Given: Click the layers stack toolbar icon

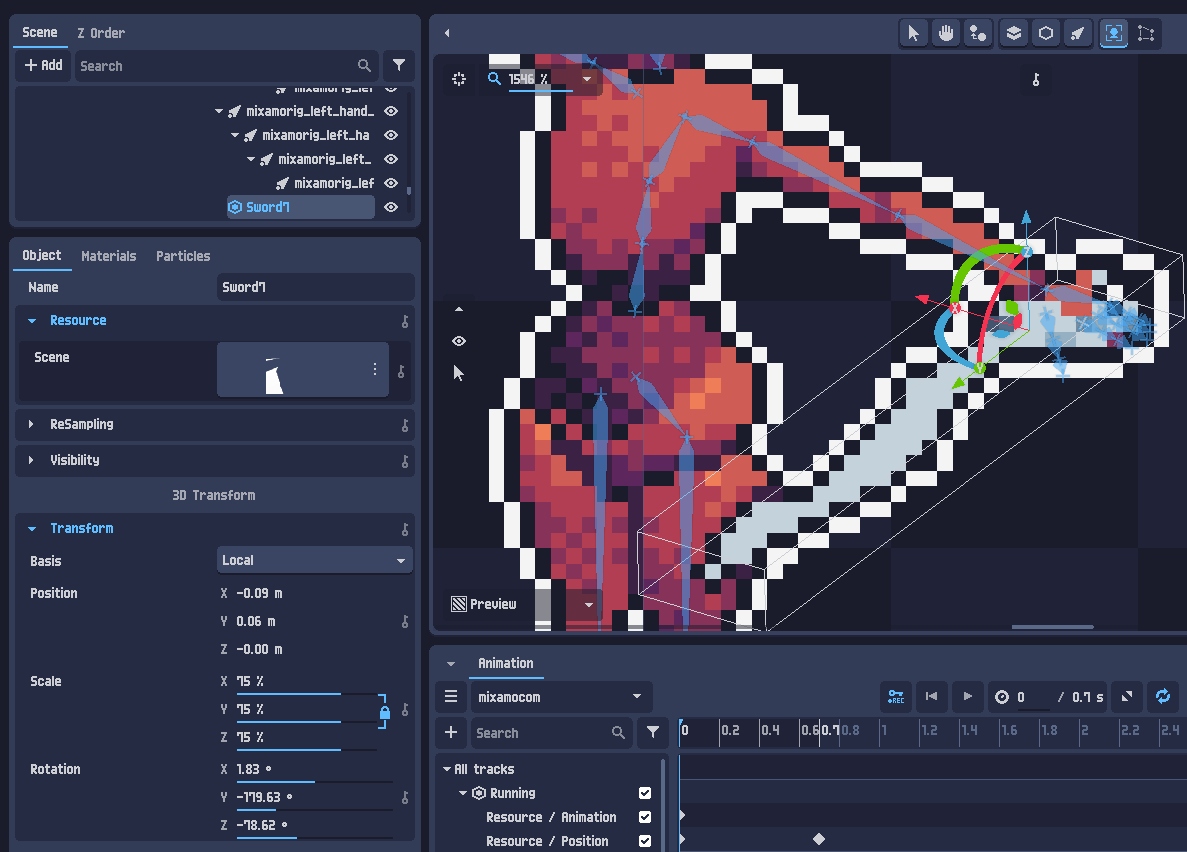Looking at the screenshot, I should coord(1014,33).
